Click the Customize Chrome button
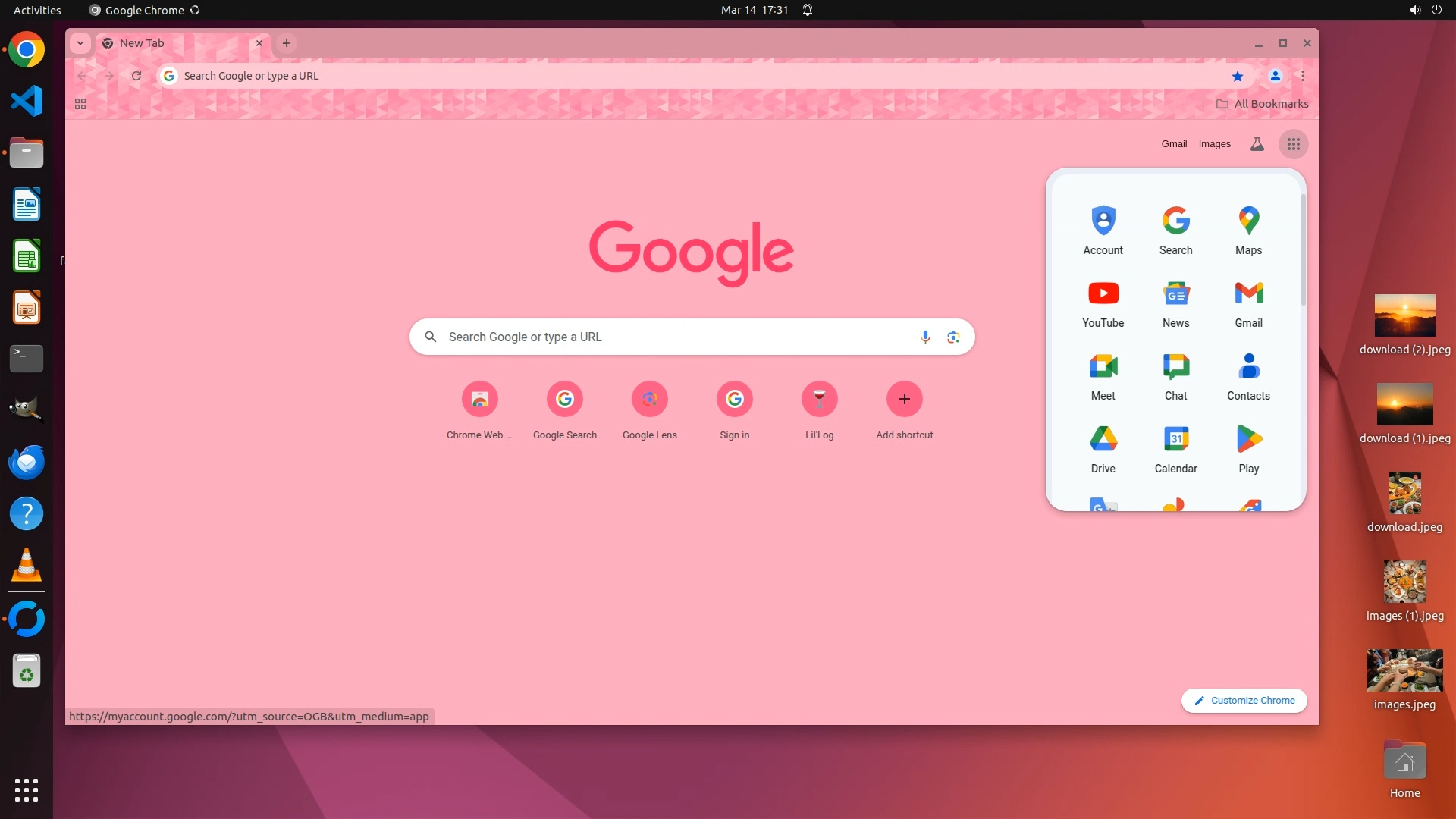Image resolution: width=1456 pixels, height=819 pixels. (x=1244, y=701)
